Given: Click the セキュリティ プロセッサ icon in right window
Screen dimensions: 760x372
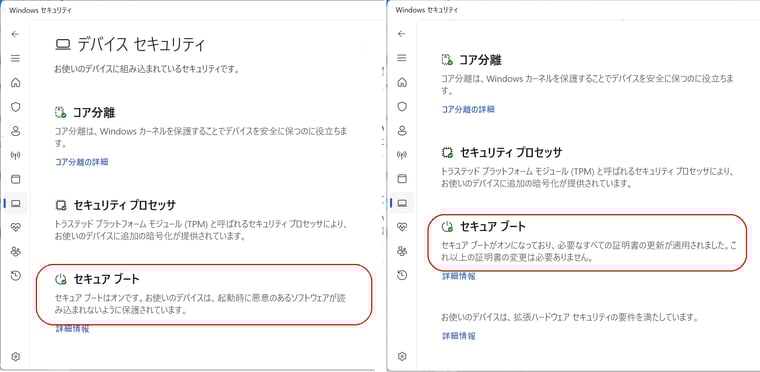Looking at the screenshot, I should tap(447, 153).
